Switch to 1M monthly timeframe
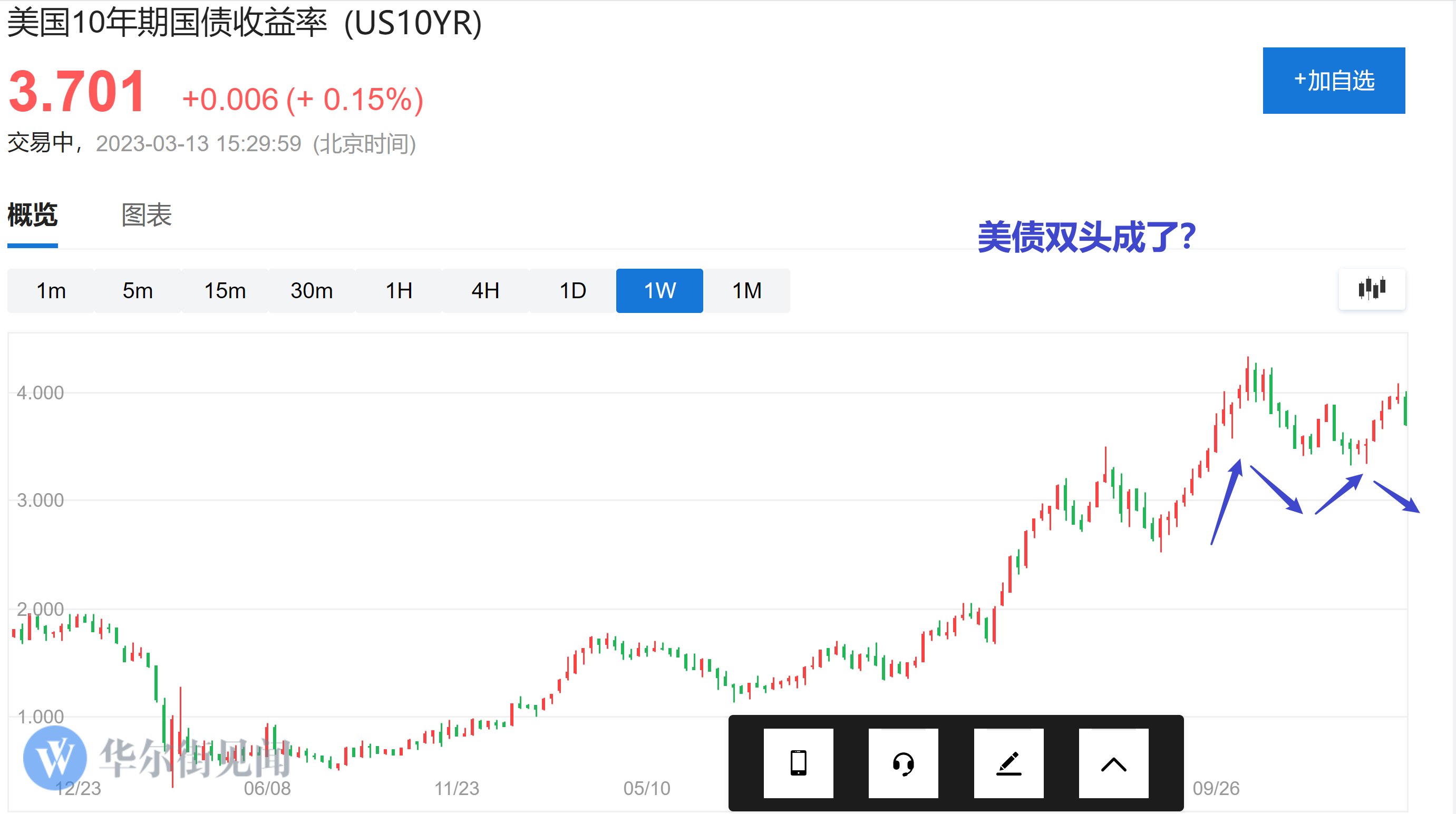Viewport: 1456px width, 814px height. tap(746, 290)
